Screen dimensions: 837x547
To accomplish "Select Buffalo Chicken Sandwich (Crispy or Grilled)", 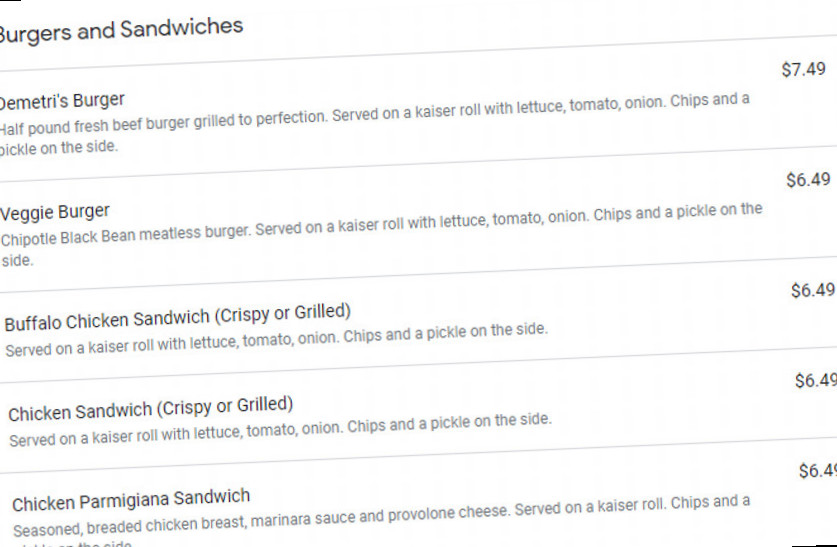I will (x=178, y=317).
